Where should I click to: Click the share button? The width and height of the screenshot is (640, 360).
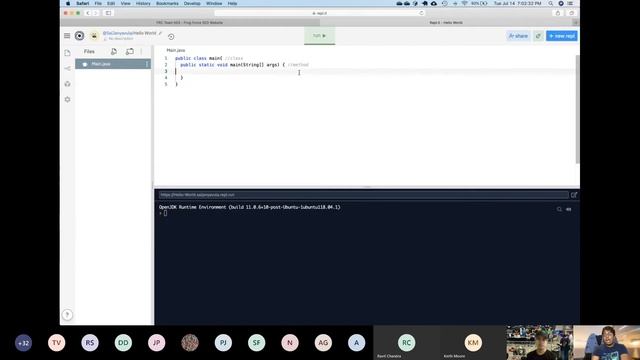pos(518,36)
